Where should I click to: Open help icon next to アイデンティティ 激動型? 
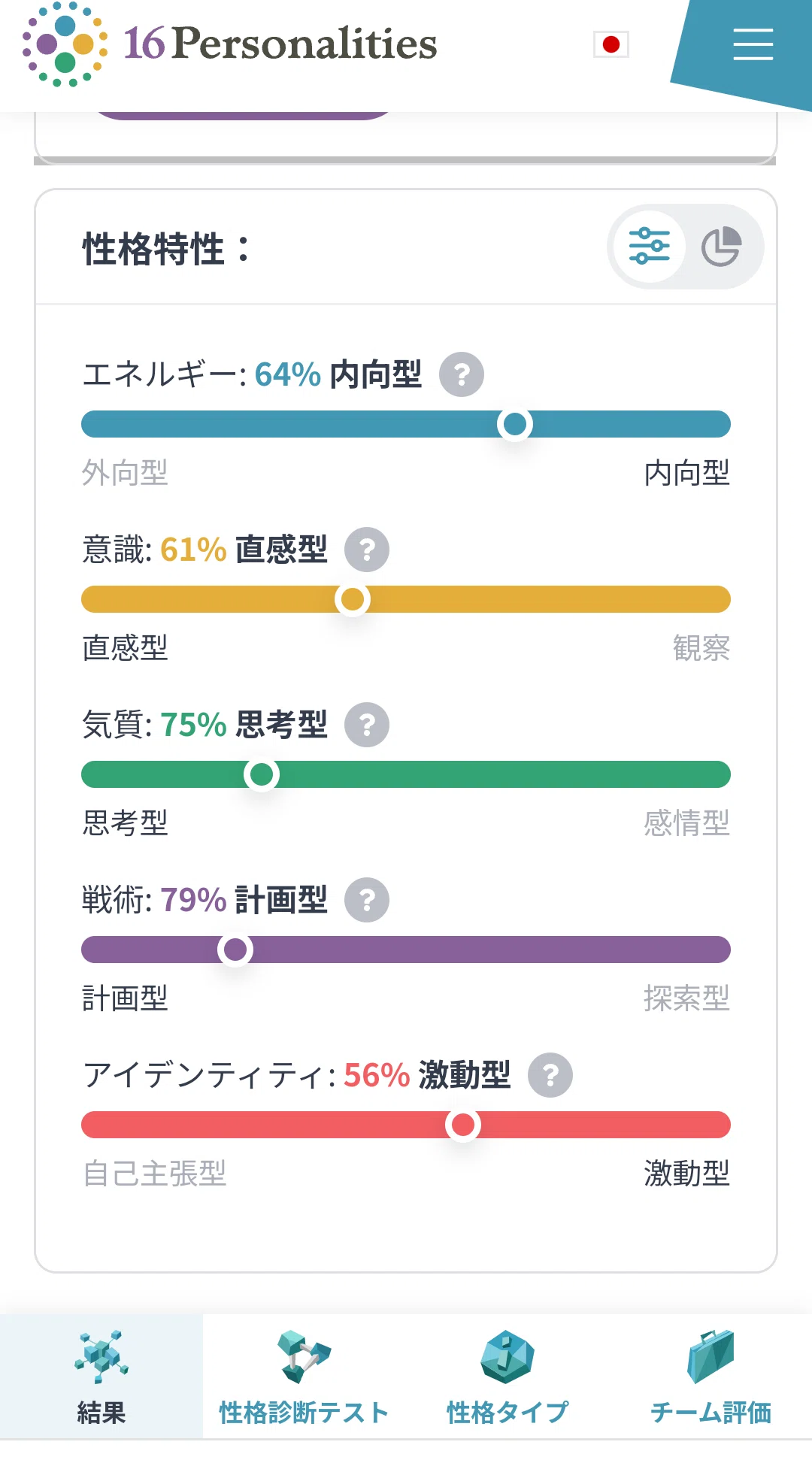coord(550,1075)
